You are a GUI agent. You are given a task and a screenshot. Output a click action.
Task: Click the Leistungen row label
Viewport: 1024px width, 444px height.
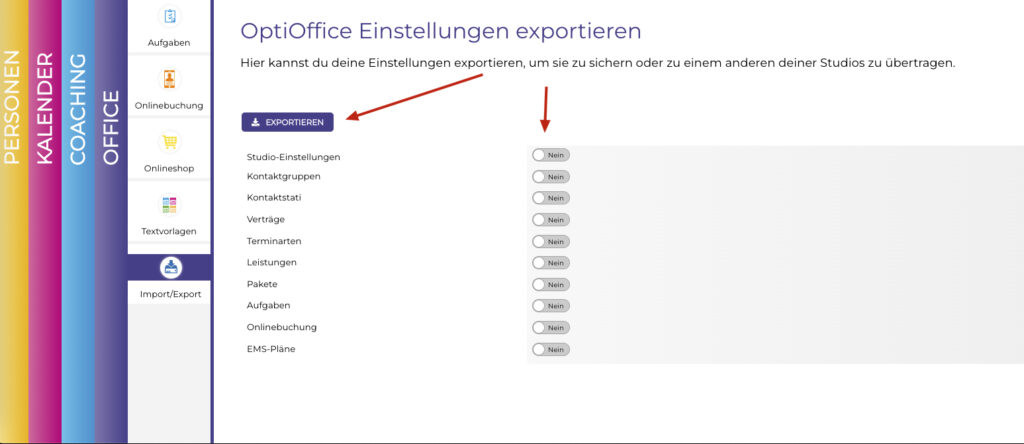point(272,262)
